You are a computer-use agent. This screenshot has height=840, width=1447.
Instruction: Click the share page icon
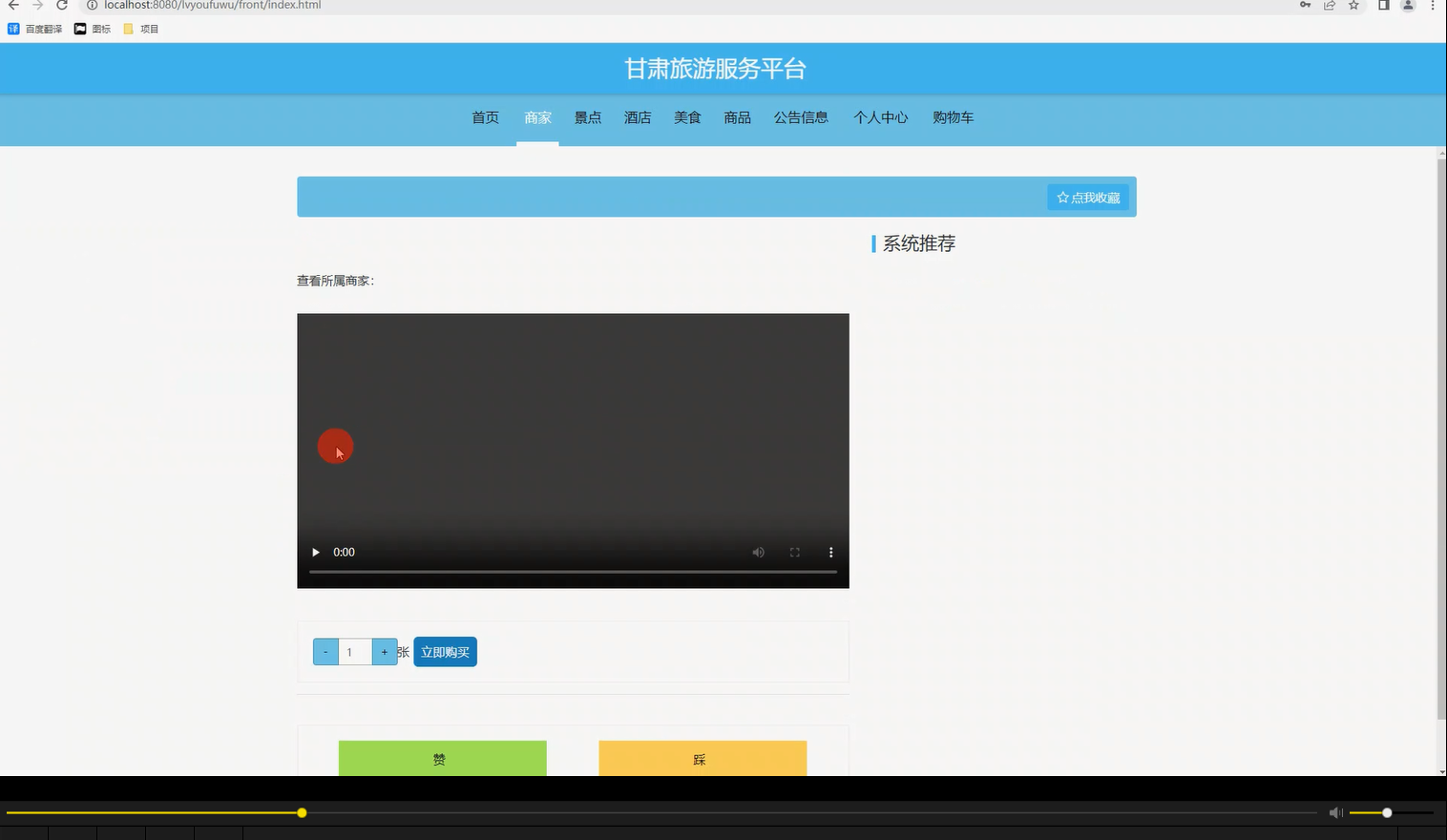tap(1330, 5)
